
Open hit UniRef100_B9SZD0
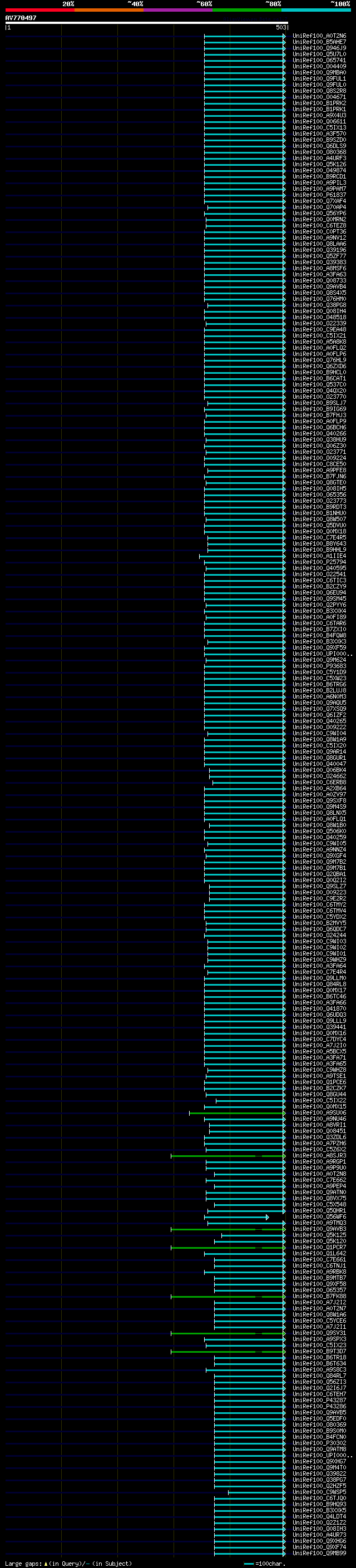[319, 140]
